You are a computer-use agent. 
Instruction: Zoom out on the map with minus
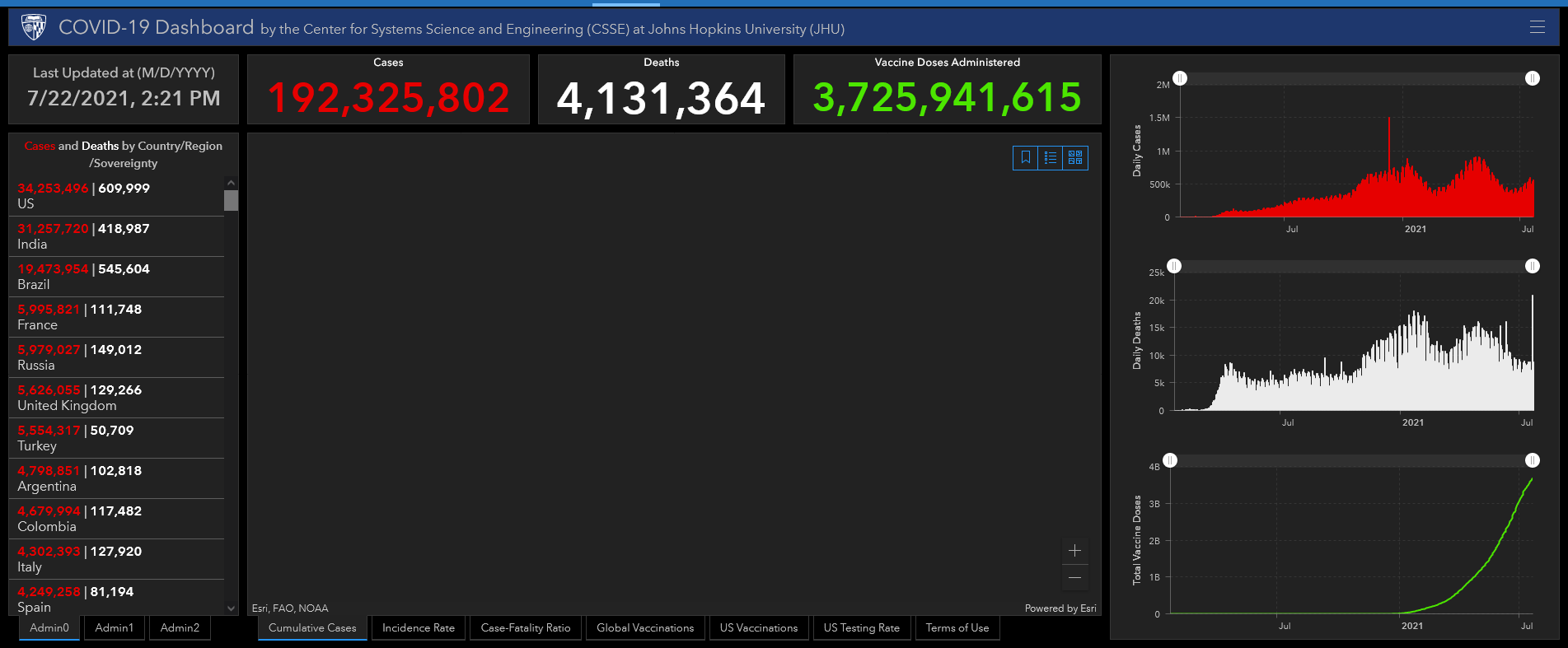1074,578
